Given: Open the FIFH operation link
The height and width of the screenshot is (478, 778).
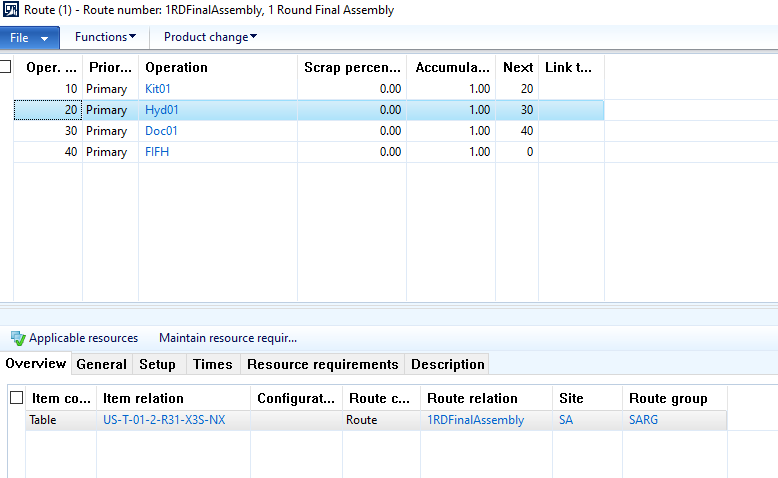Looking at the screenshot, I should point(157,151).
